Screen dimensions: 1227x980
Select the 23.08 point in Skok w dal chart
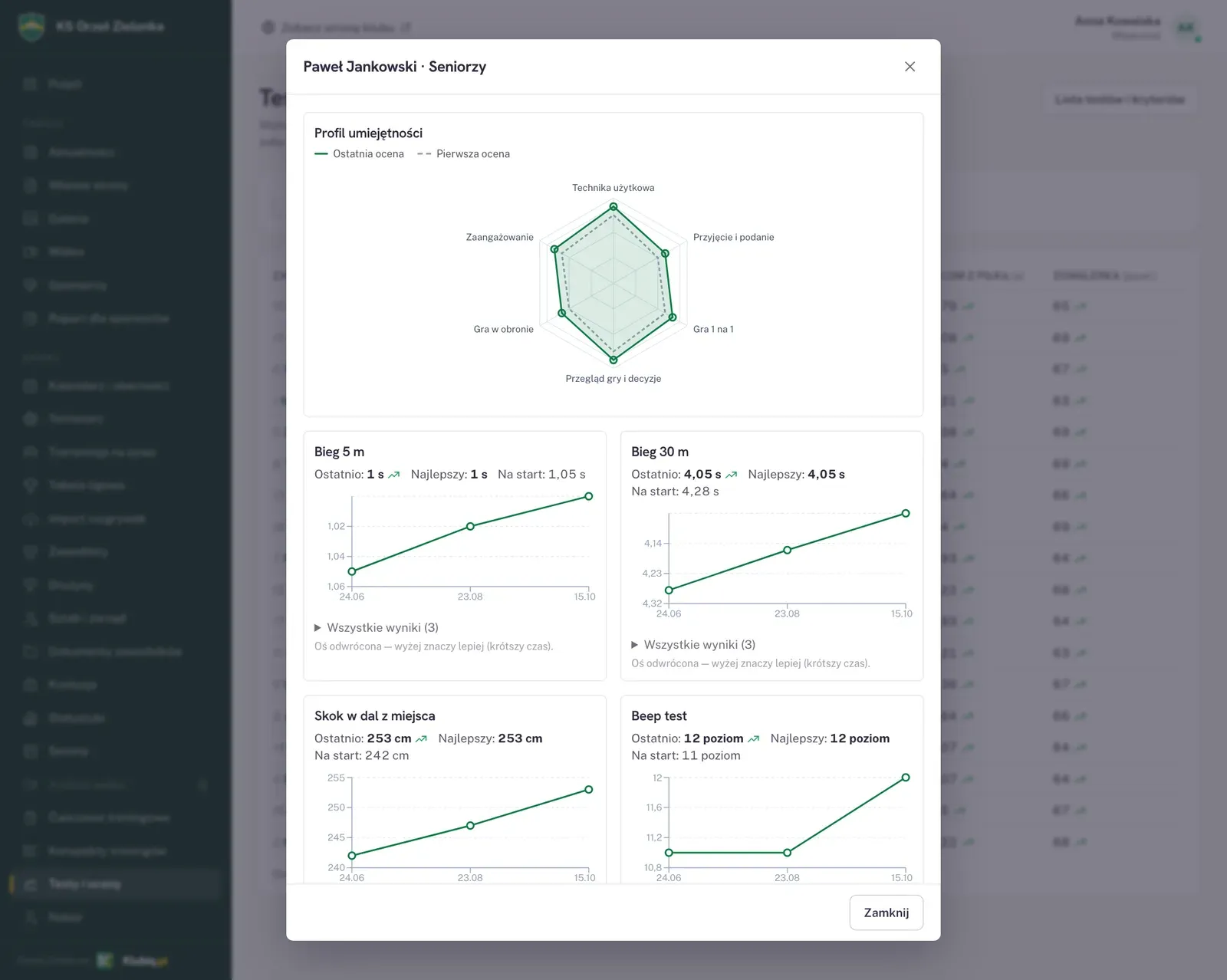(x=470, y=825)
